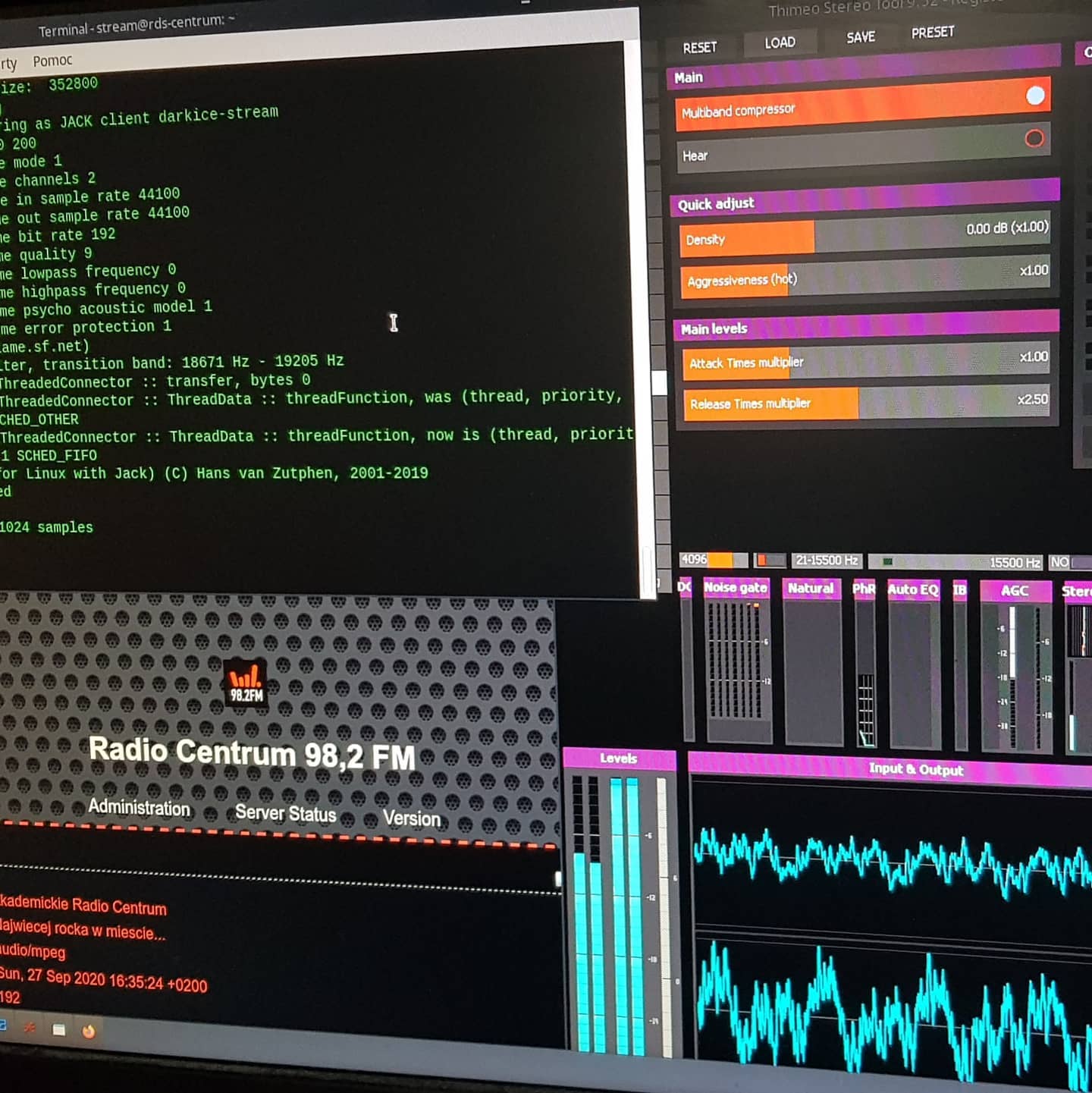Collapse the Quick adjust section header
Viewport: 1092px width, 1093px height.
(x=864, y=197)
